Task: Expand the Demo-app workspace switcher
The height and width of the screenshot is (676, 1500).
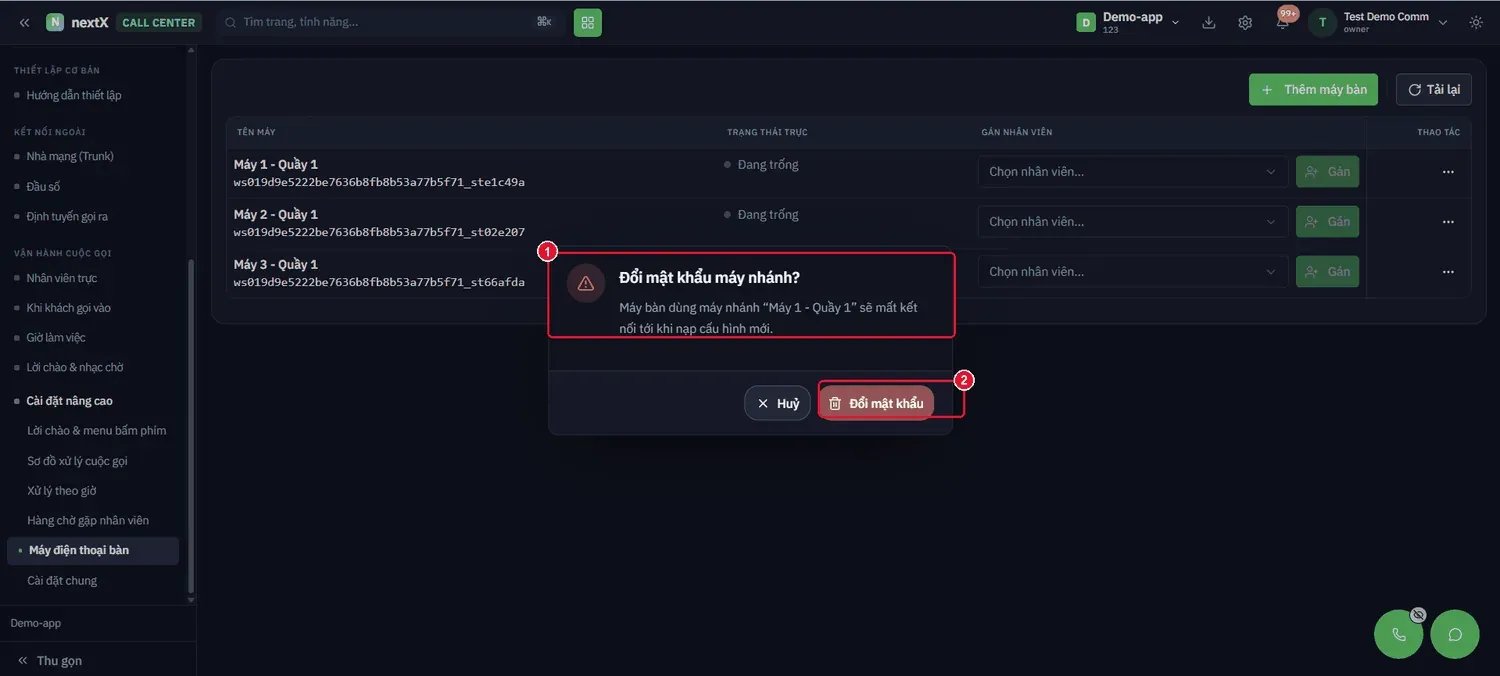Action: pyautogui.click(x=1129, y=22)
